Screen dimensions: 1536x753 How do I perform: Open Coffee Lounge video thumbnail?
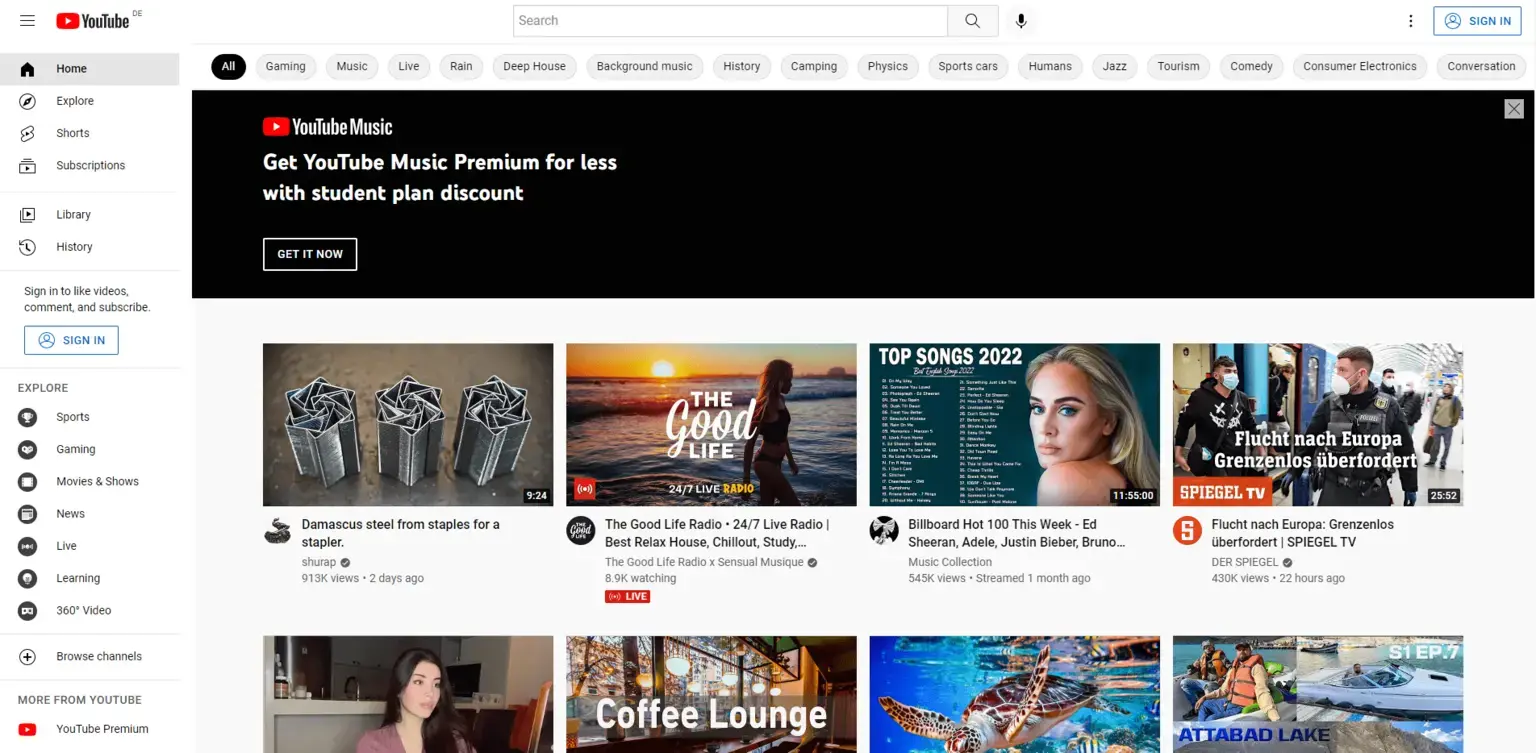click(x=711, y=695)
